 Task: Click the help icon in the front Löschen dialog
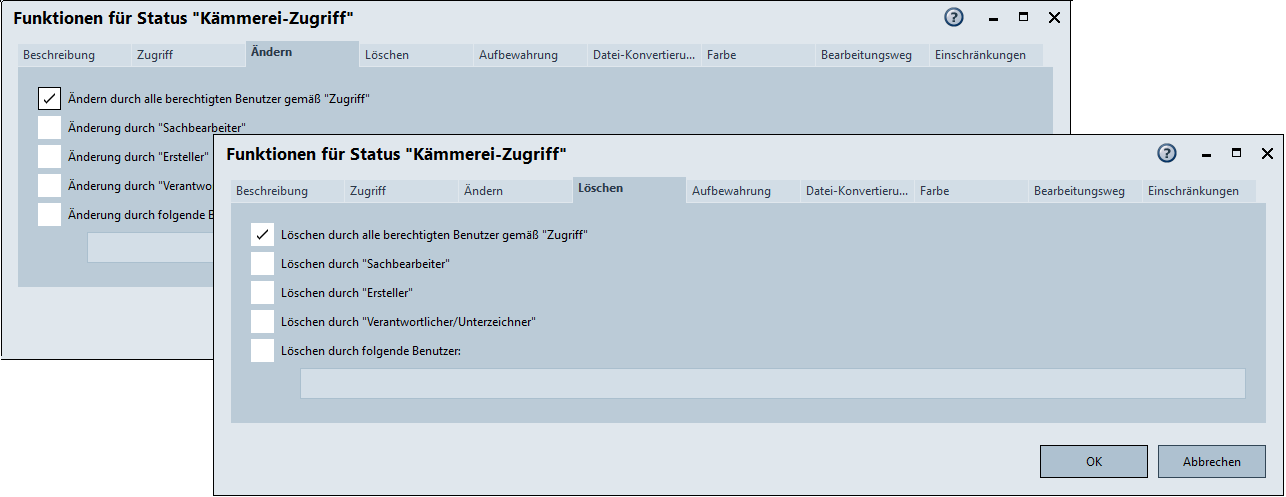[x=1167, y=153]
